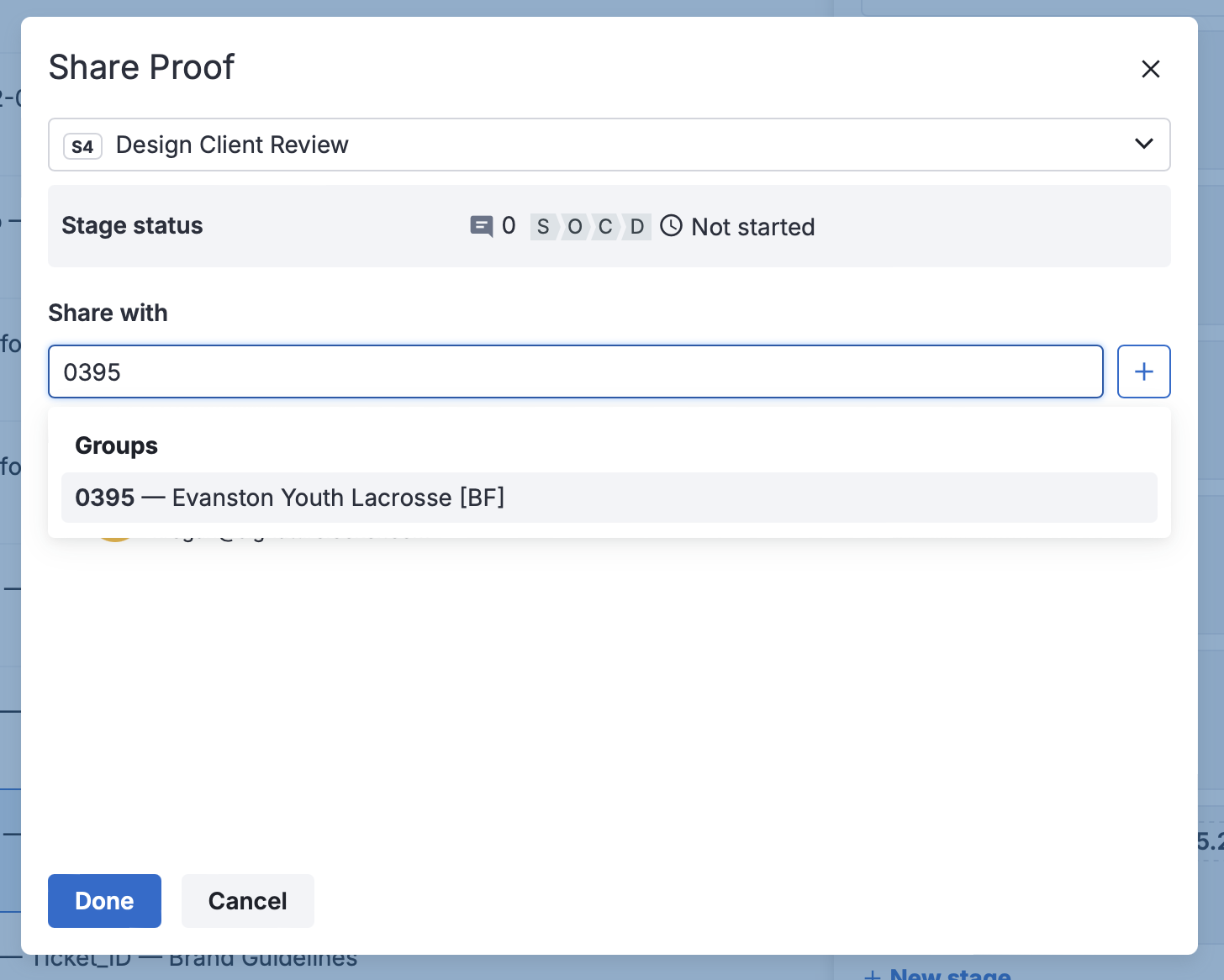This screenshot has width=1224, height=980.
Task: Click the D status chip
Action: click(637, 227)
